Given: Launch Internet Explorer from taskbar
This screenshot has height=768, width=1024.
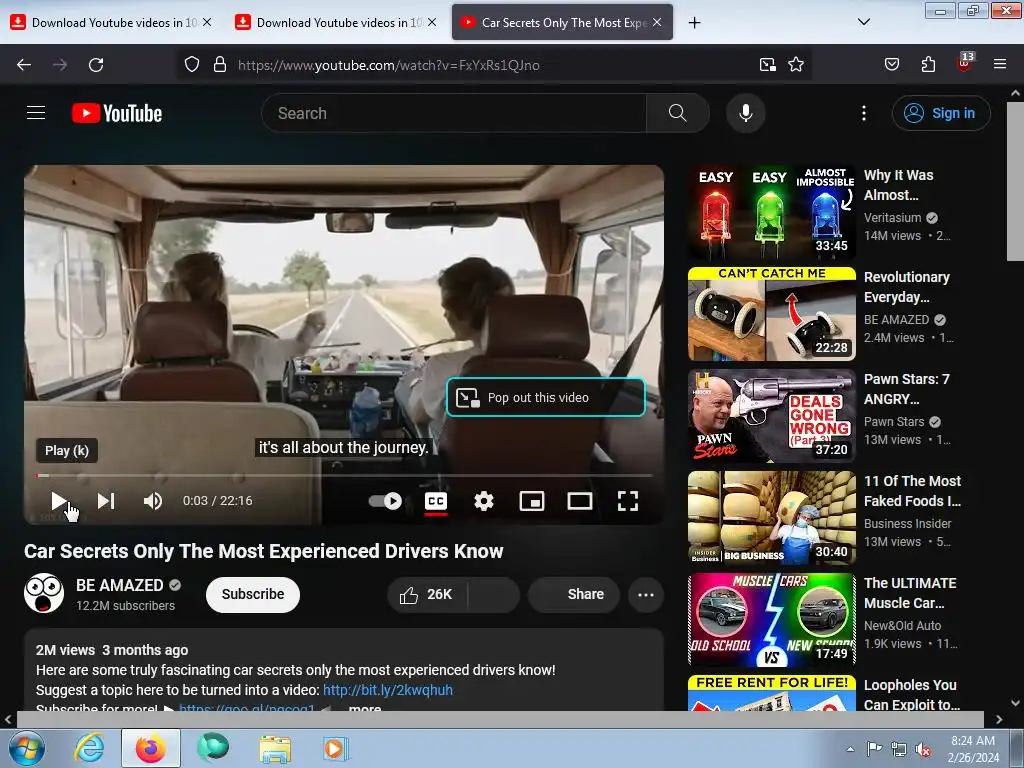Looking at the screenshot, I should pos(89,748).
